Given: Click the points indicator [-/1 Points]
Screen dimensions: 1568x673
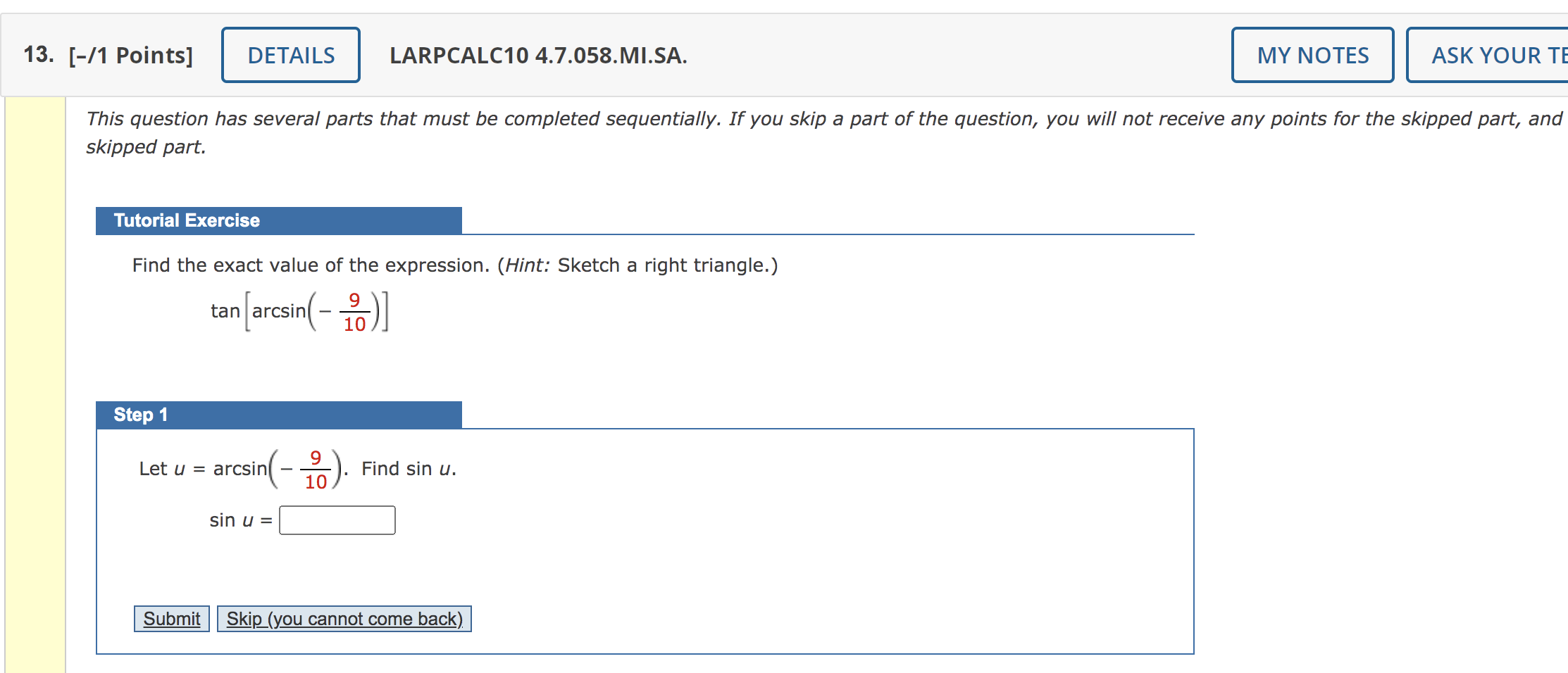Looking at the screenshot, I should [x=130, y=54].
